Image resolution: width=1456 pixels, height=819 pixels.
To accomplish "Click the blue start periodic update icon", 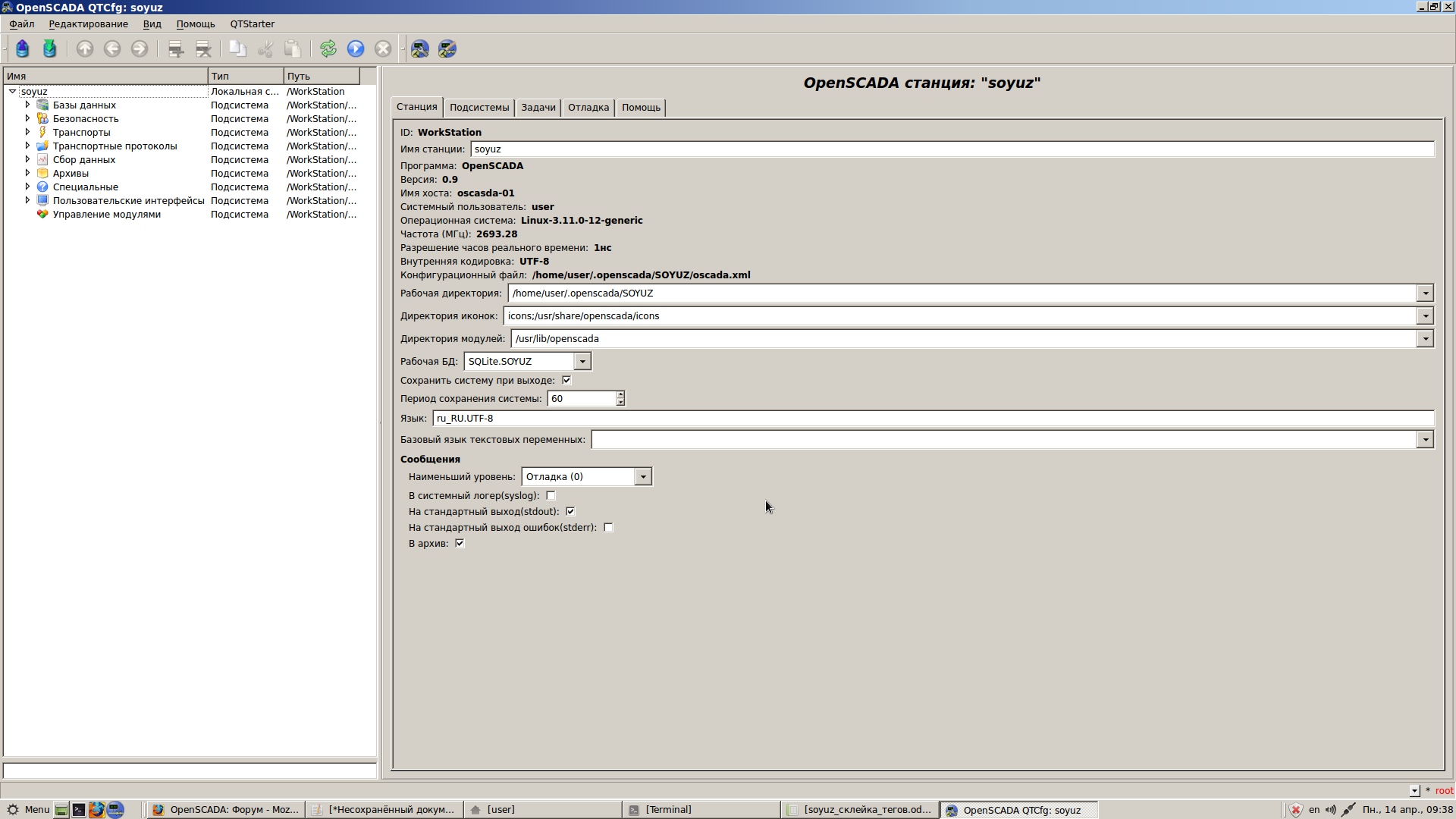I will tap(356, 49).
